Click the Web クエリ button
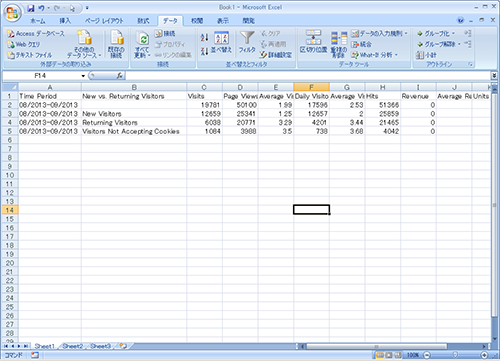The width and height of the screenshot is (500, 361). (24, 44)
